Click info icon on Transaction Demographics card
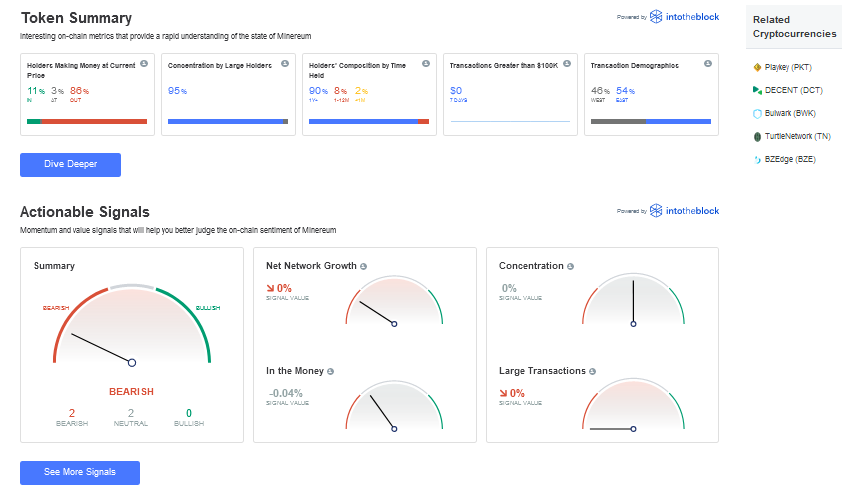The height and width of the screenshot is (494, 847). click(x=708, y=64)
